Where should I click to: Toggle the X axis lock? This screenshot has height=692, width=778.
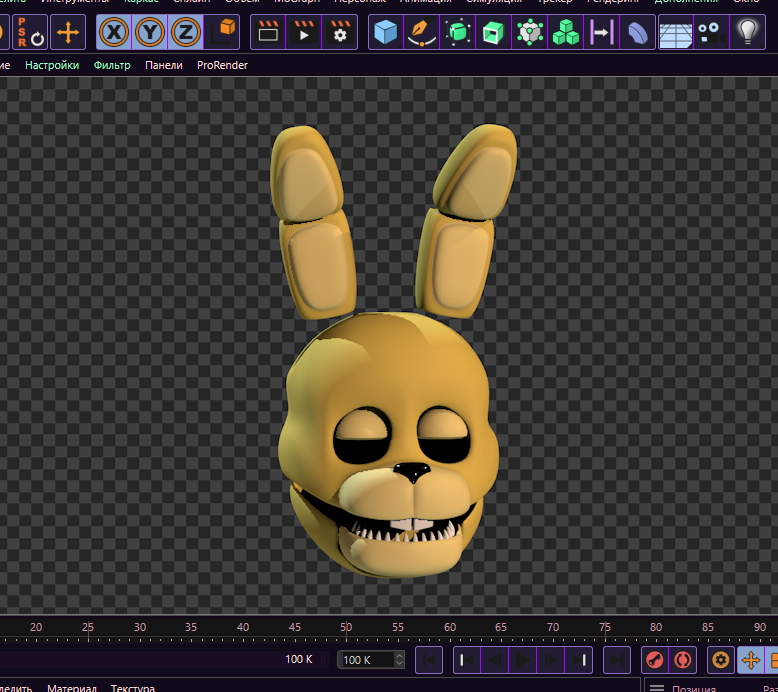pos(114,32)
